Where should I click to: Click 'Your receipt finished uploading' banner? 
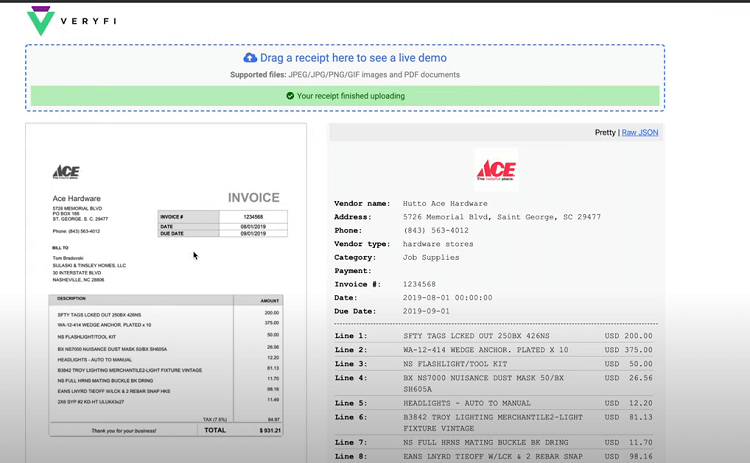coord(345,96)
